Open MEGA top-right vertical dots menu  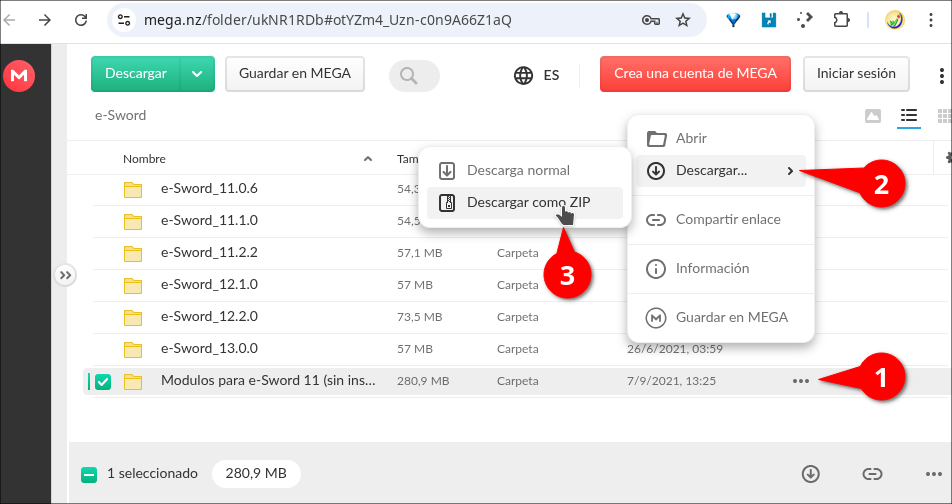[x=941, y=75]
